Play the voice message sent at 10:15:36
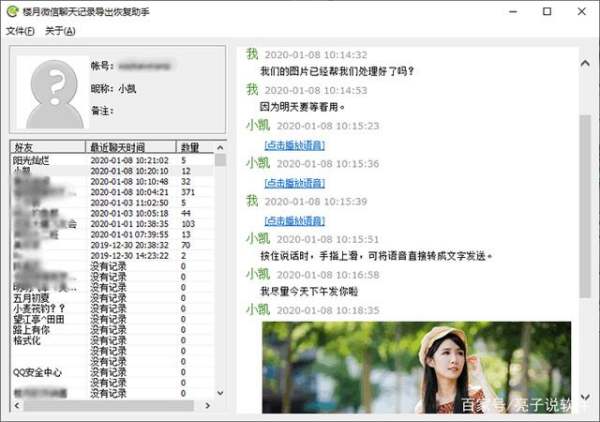This screenshot has width=600, height=422. [x=295, y=183]
